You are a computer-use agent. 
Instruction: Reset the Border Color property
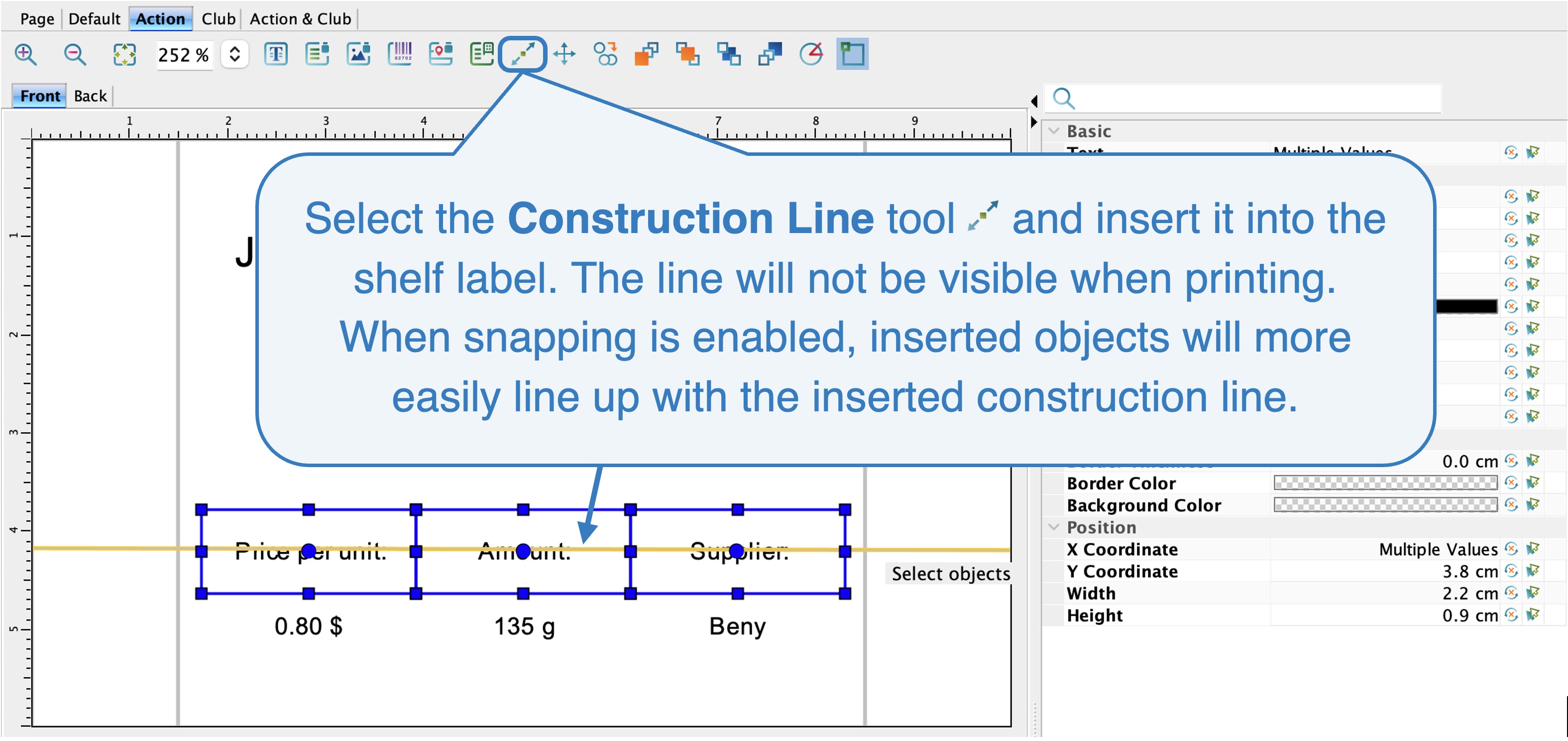pyautogui.click(x=1511, y=483)
